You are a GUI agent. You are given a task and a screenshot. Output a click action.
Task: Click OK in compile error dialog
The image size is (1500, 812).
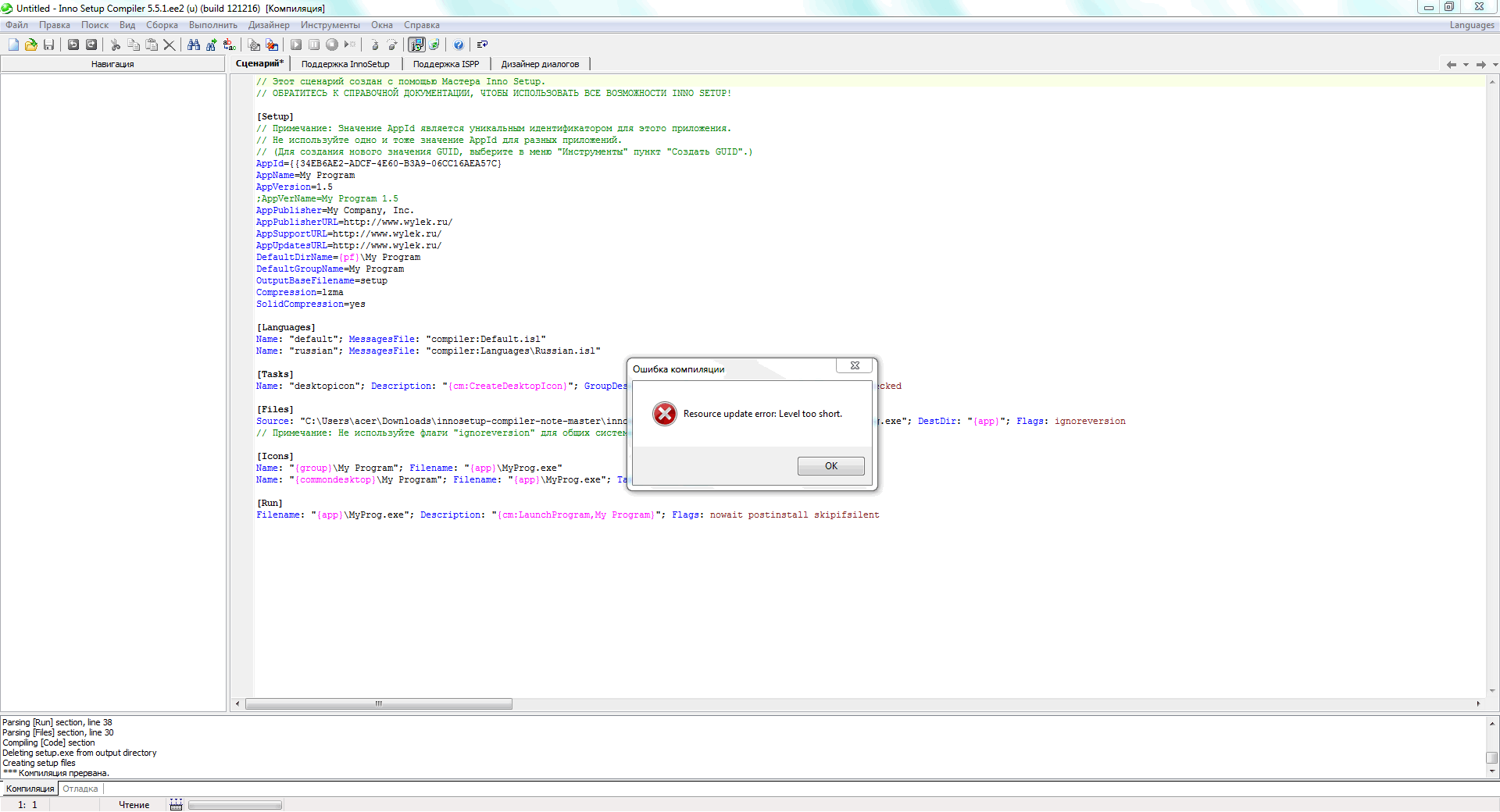click(830, 466)
